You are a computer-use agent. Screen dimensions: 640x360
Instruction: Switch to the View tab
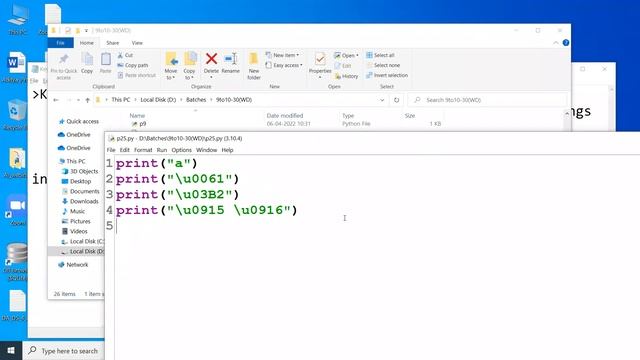(x=137, y=43)
